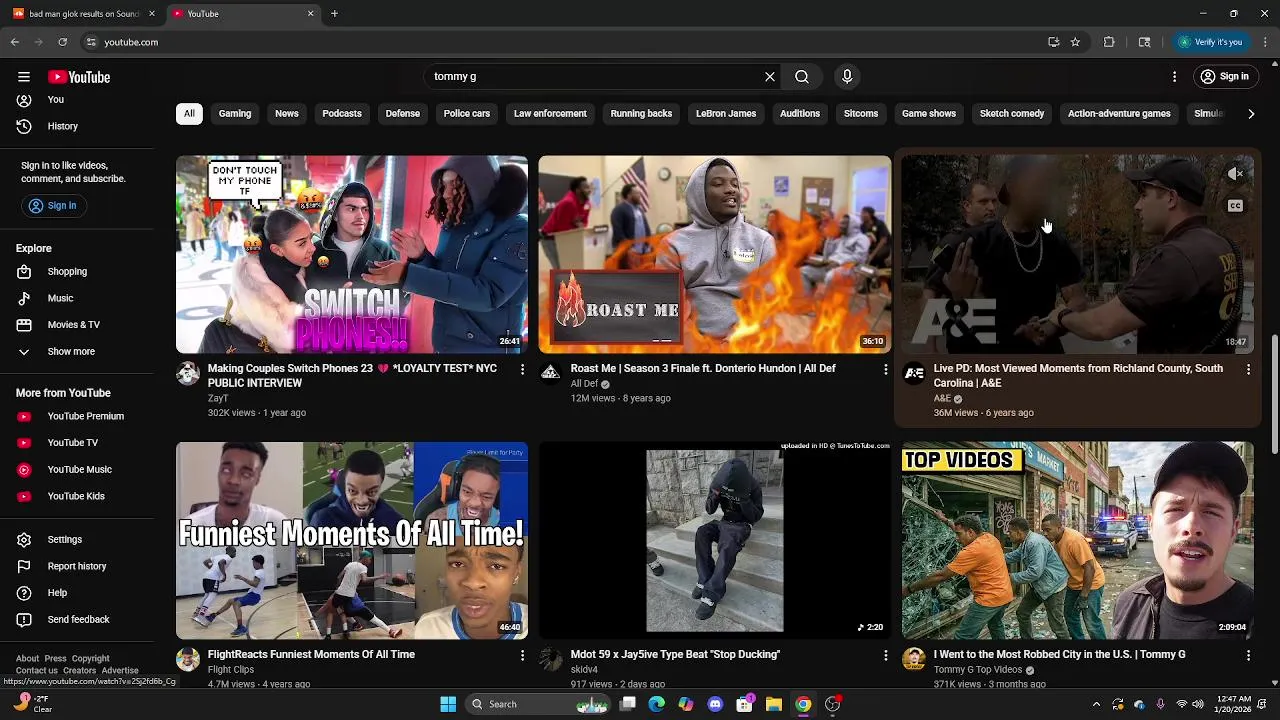Click the YouTube logo home link

pyautogui.click(x=79, y=77)
